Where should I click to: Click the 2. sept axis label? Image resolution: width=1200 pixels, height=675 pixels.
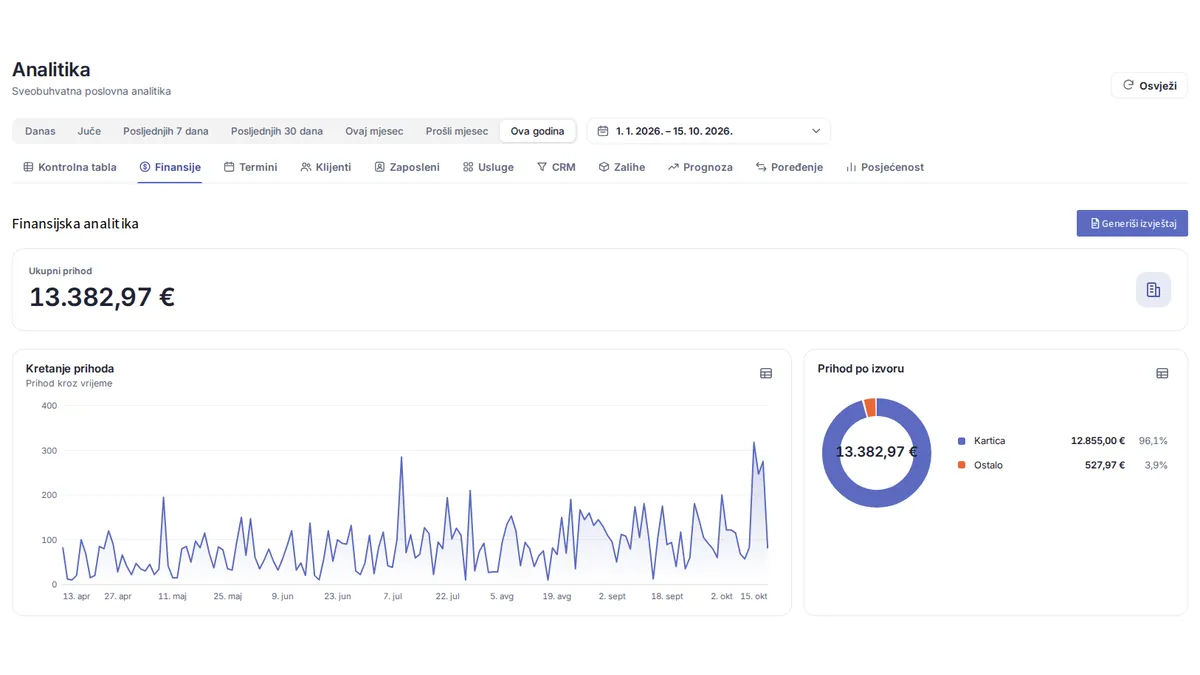[x=612, y=596]
